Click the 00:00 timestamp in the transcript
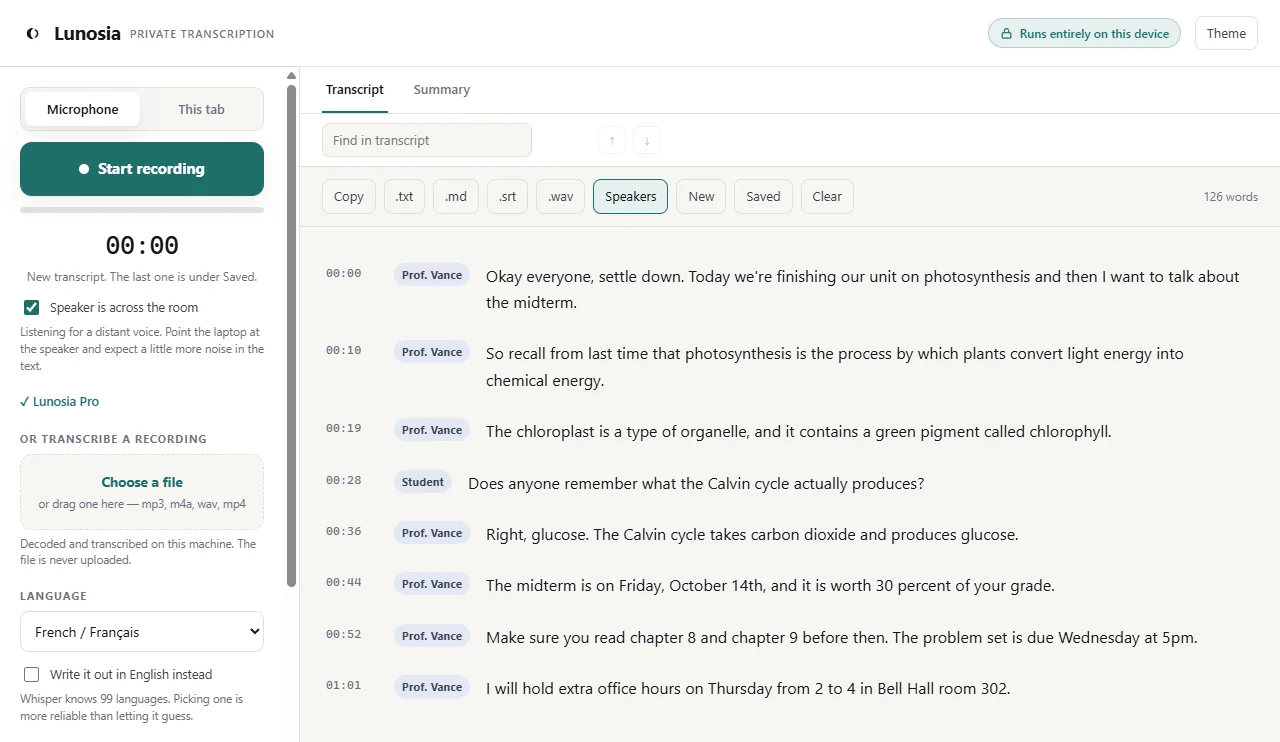This screenshot has width=1280, height=742. click(x=343, y=273)
